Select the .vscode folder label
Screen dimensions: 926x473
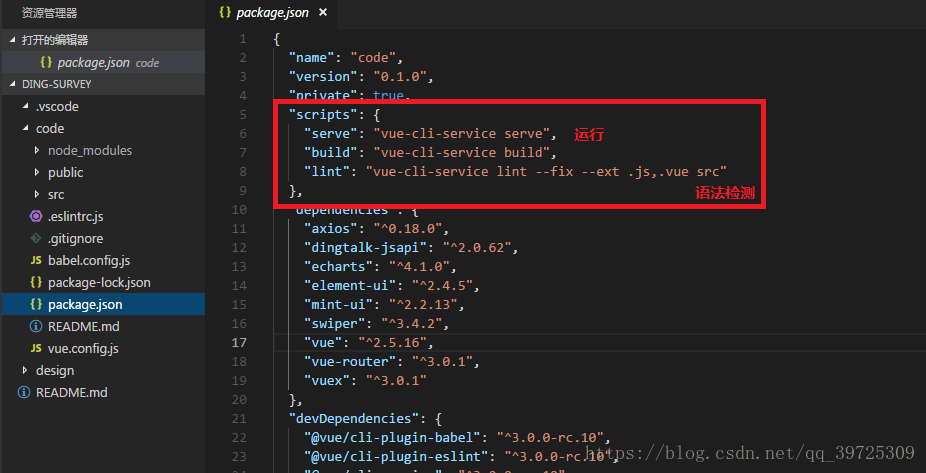[x=57, y=107]
